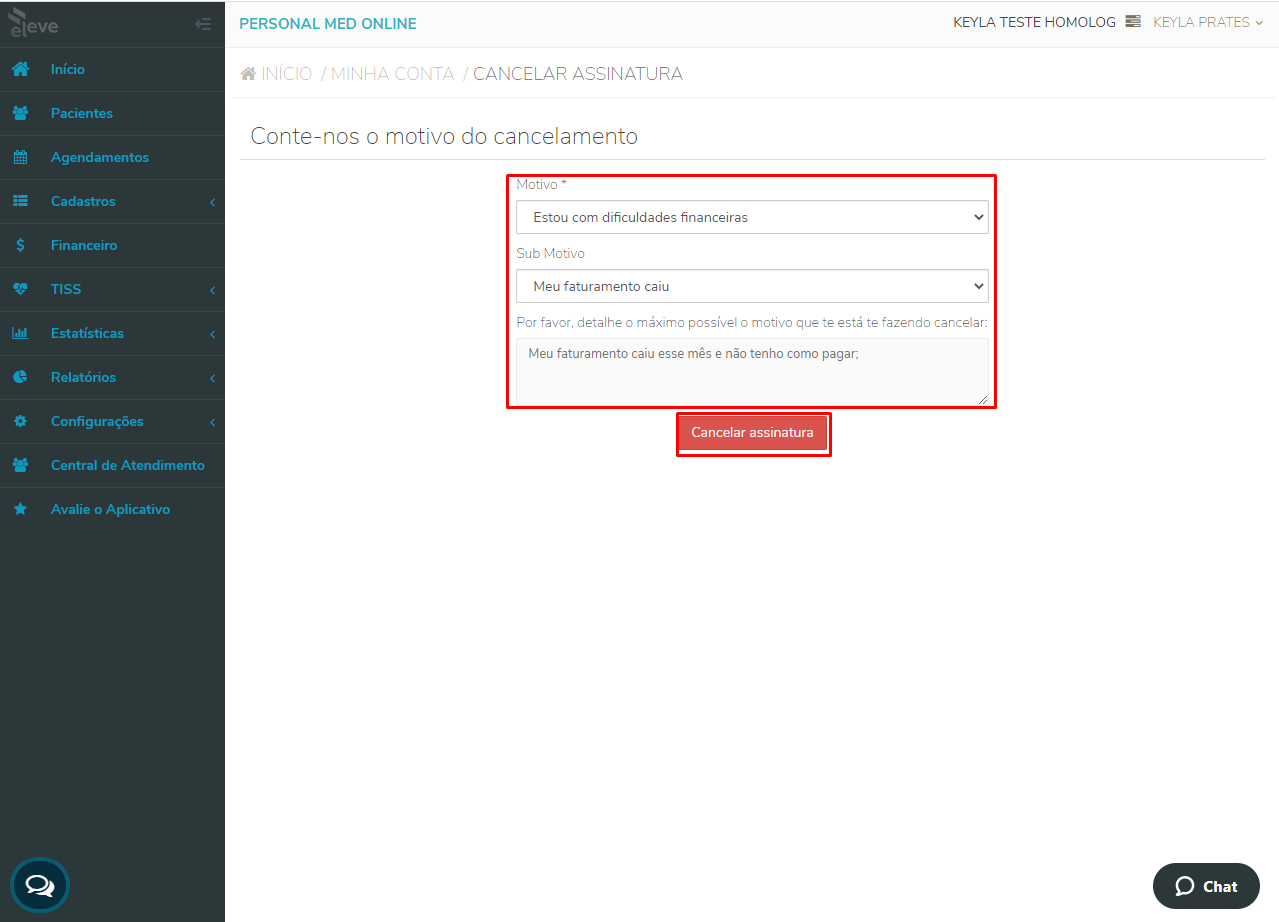
Task: Open the Pacientes menu item
Action: click(112, 113)
